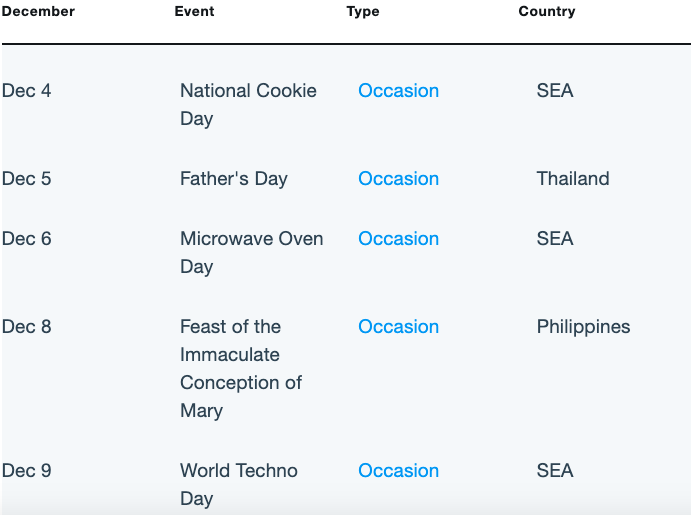The width and height of the screenshot is (691, 515).
Task: Select the Dec 4 date cell
Action: (26, 91)
